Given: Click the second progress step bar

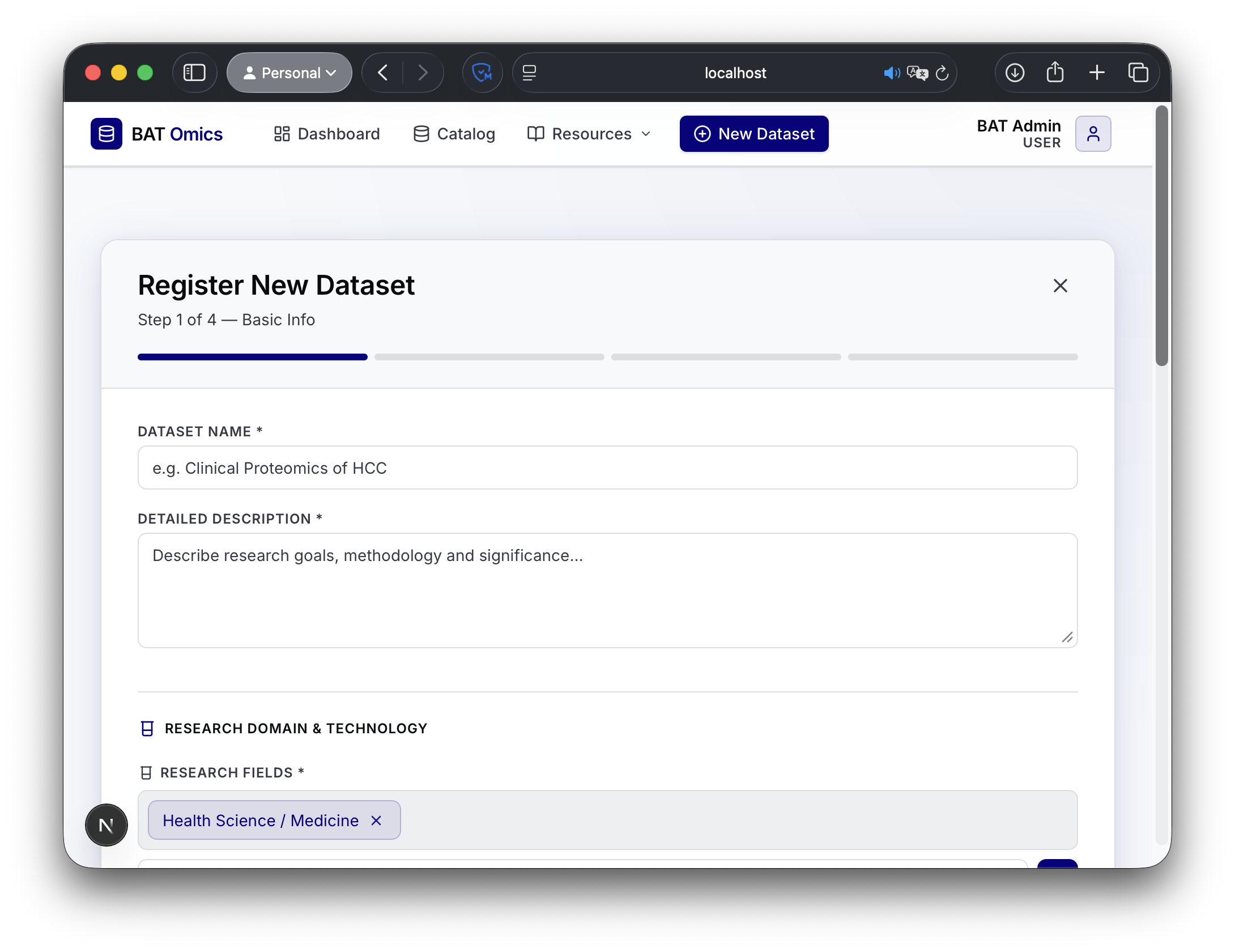Looking at the screenshot, I should coord(489,357).
